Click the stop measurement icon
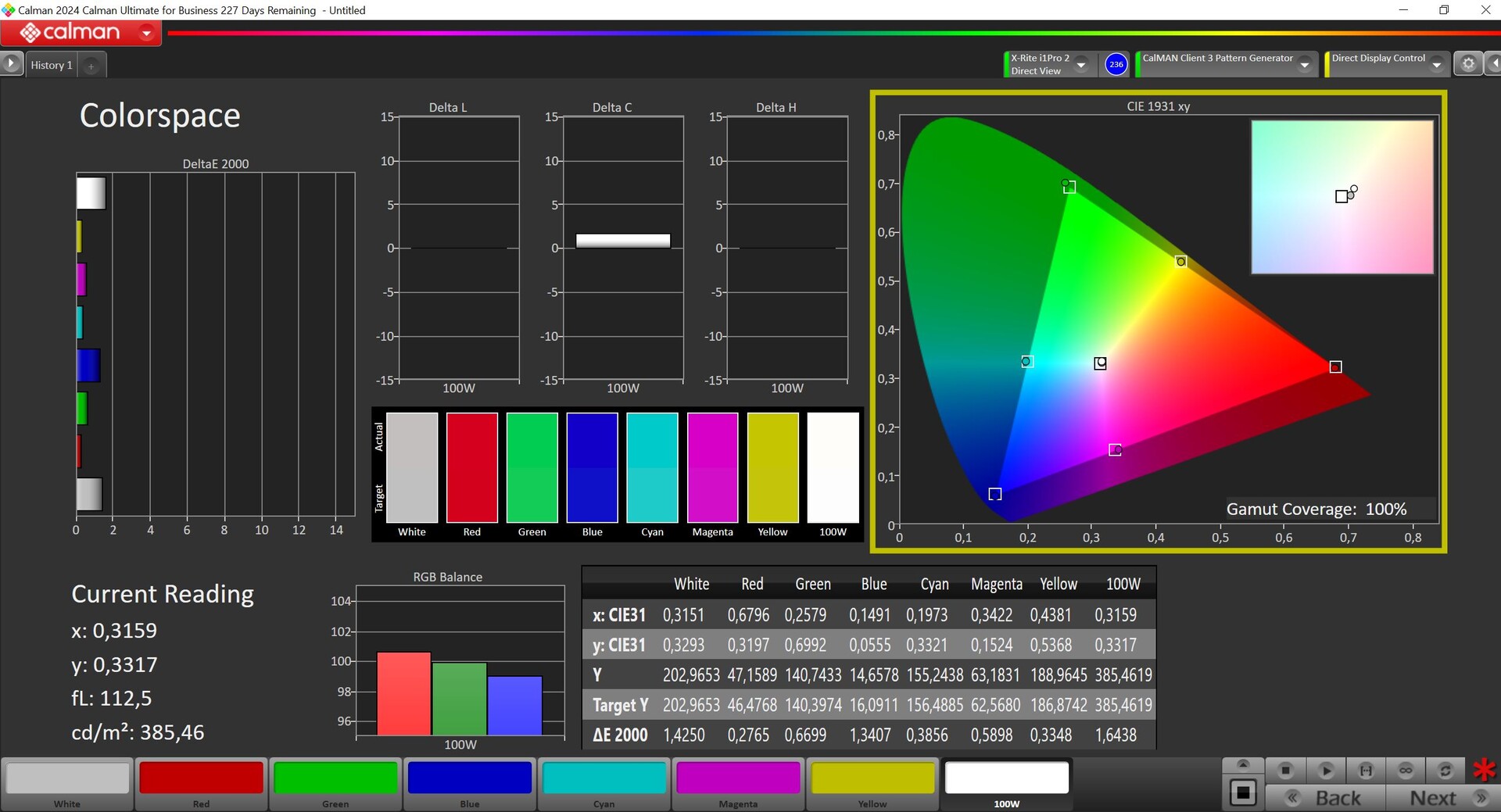The width and height of the screenshot is (1501, 812). (x=1285, y=771)
